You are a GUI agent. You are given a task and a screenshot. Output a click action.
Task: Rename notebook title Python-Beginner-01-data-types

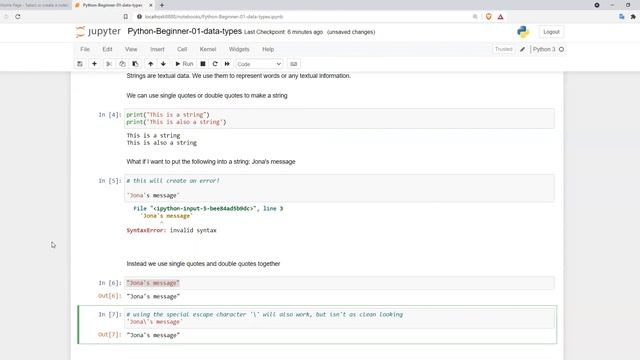point(184,31)
